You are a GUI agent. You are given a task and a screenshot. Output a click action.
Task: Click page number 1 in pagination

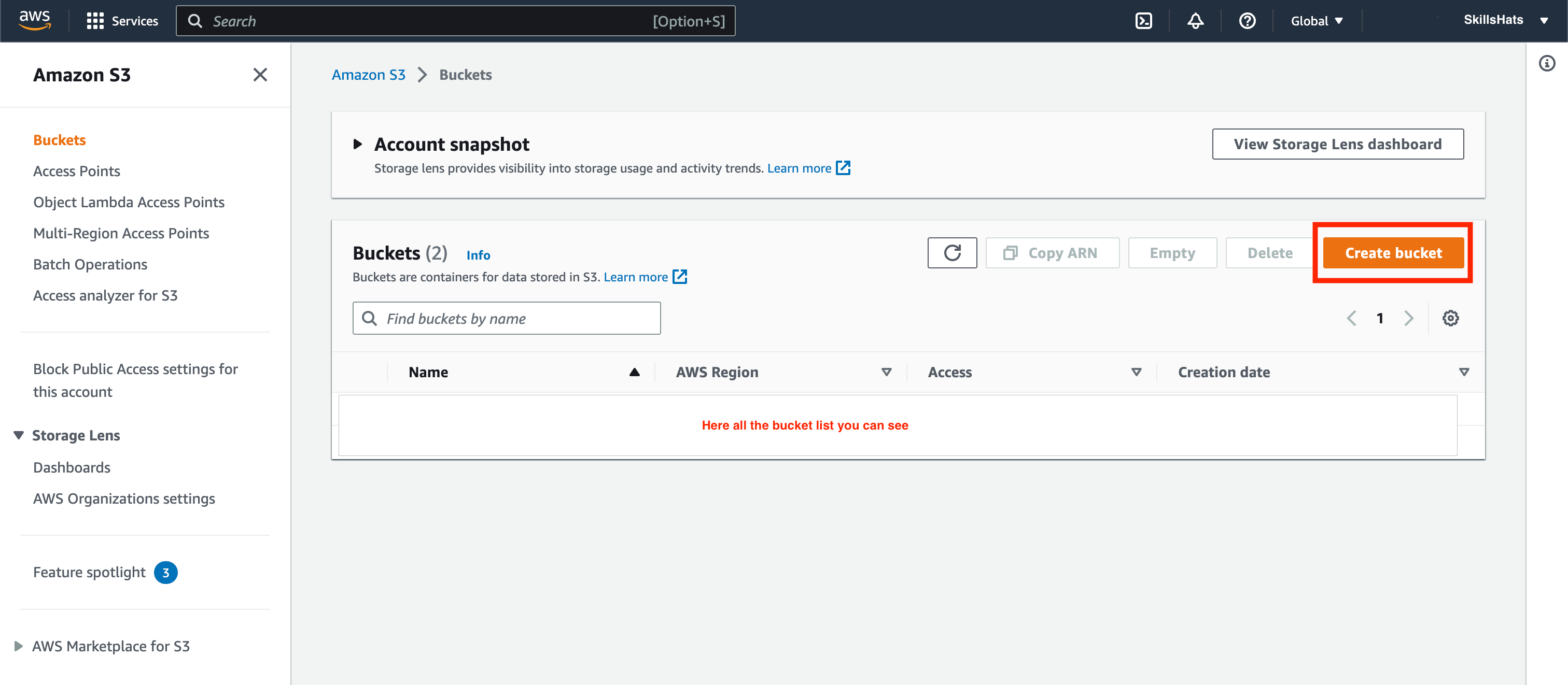[1380, 318]
